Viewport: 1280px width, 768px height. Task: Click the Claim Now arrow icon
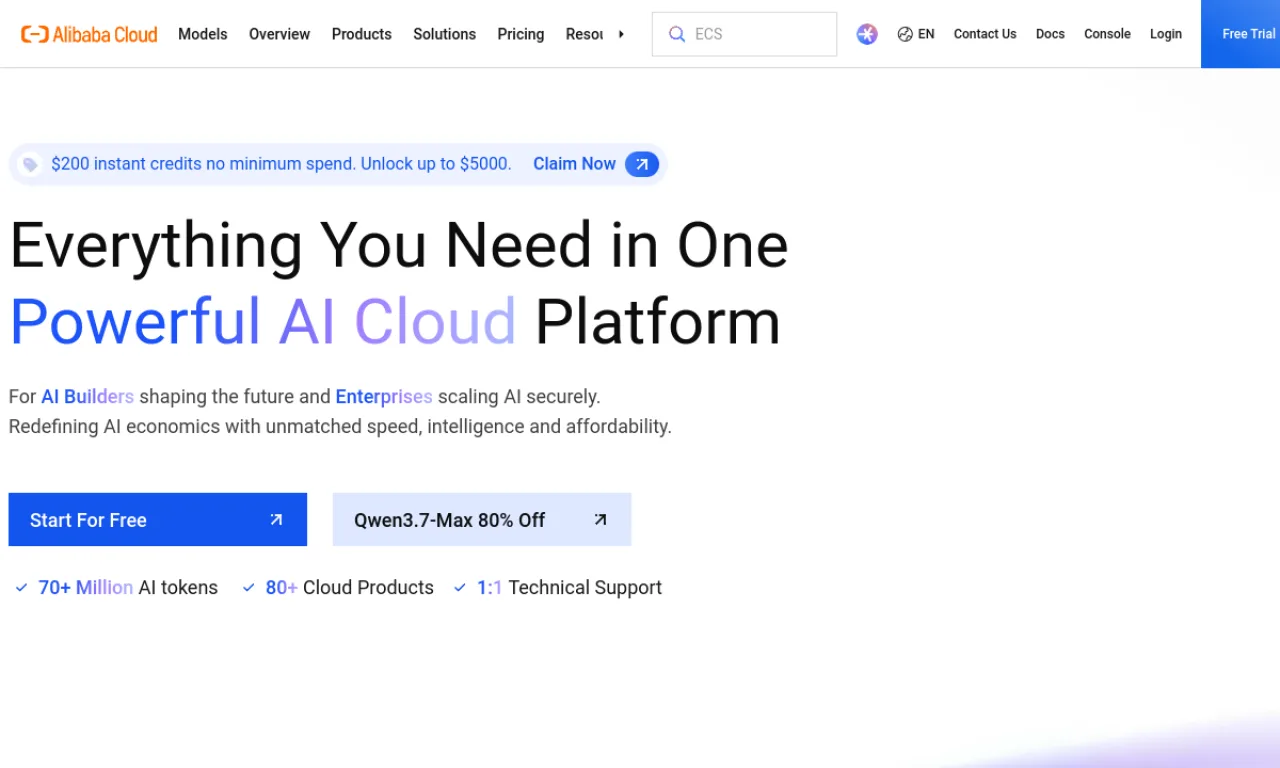642,164
